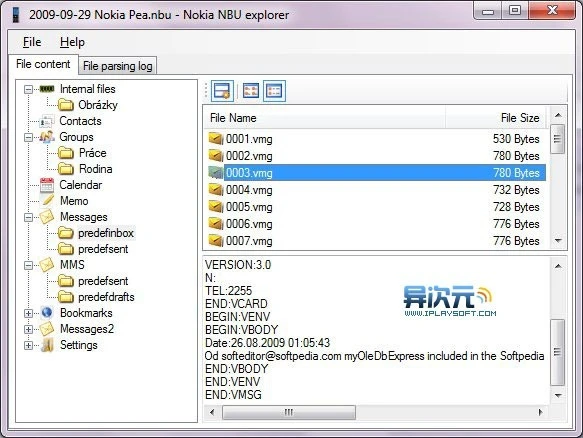Select the 0003.vmg file row
The height and width of the screenshot is (438, 583).
click(x=377, y=173)
